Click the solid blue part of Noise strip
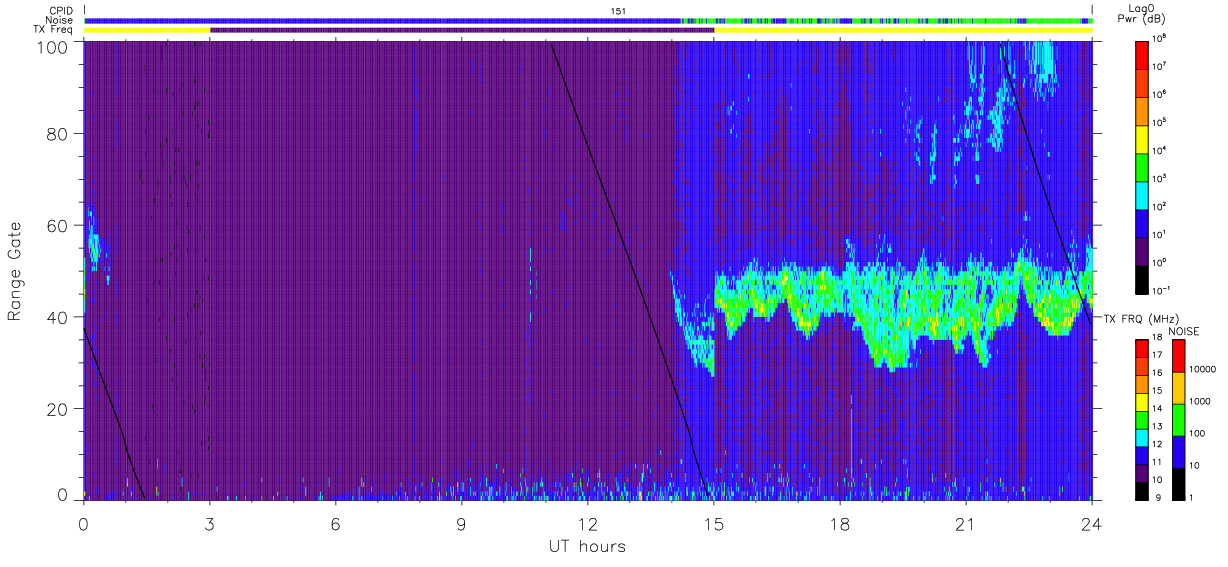Screen dimensions: 1228x567 383,20
